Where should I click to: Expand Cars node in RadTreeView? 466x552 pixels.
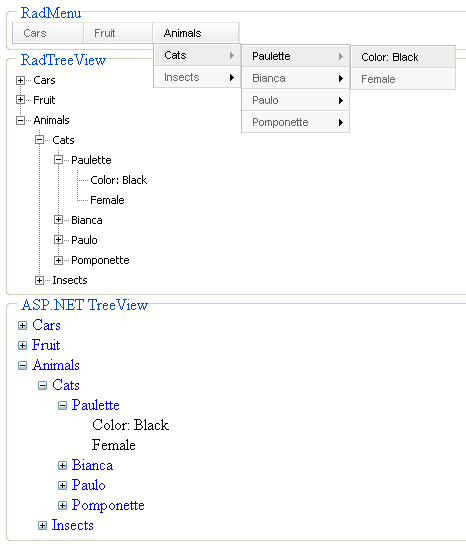click(x=20, y=81)
